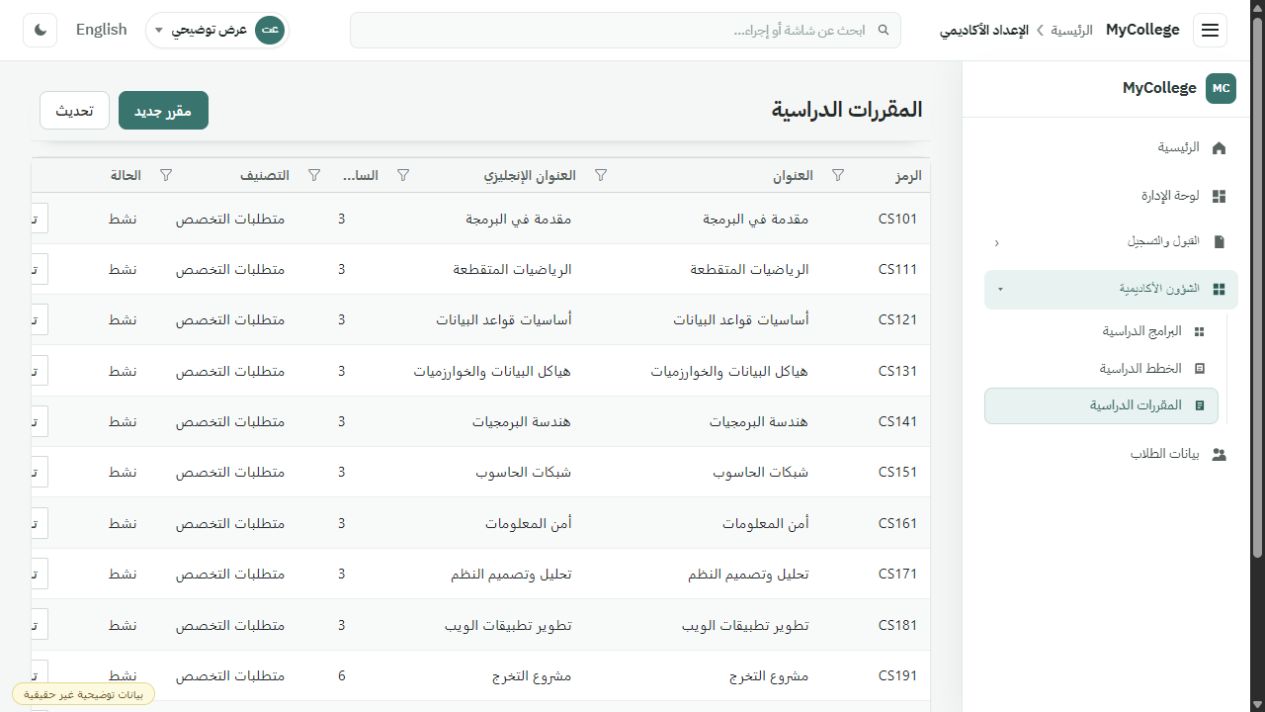Open filter for الساعات column

point(314,175)
